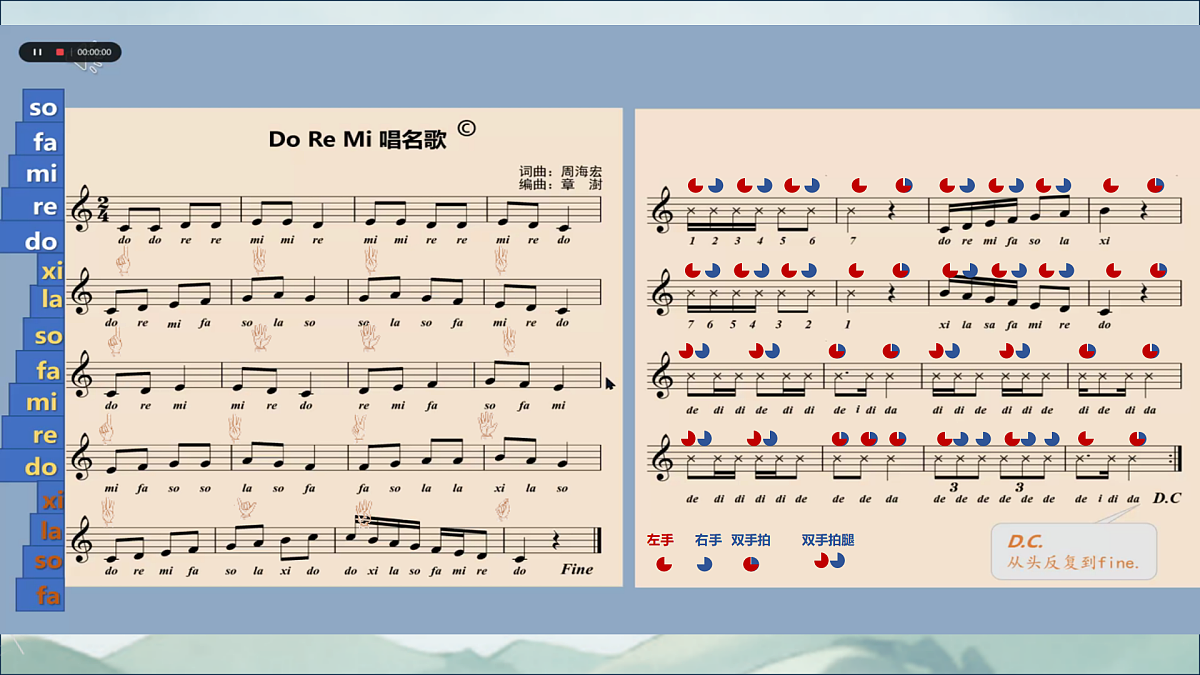The image size is (1200, 675).
Task: Select the orange so step
Action: [44, 562]
